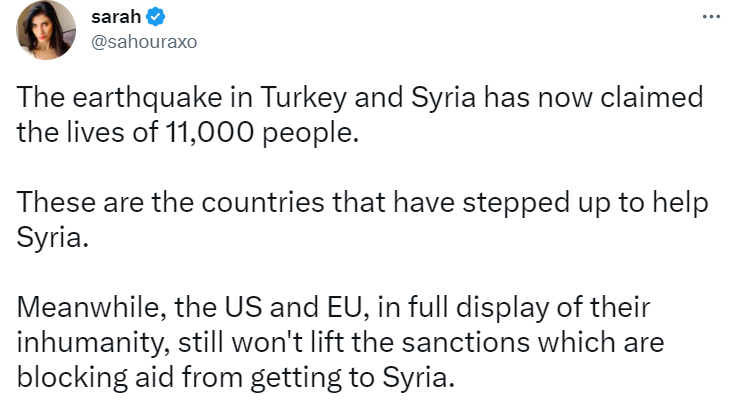This screenshot has height=402, width=743.
Task: Open the three-dot more options menu
Action: (x=711, y=17)
